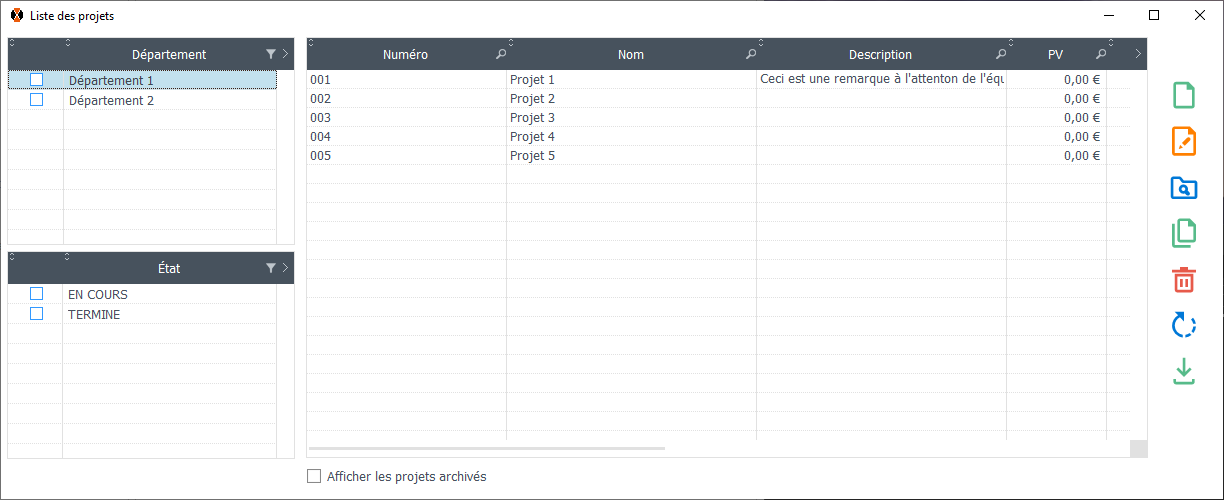This screenshot has height=500, width=1224.
Task: Click the green download export icon
Action: [x=1183, y=371]
